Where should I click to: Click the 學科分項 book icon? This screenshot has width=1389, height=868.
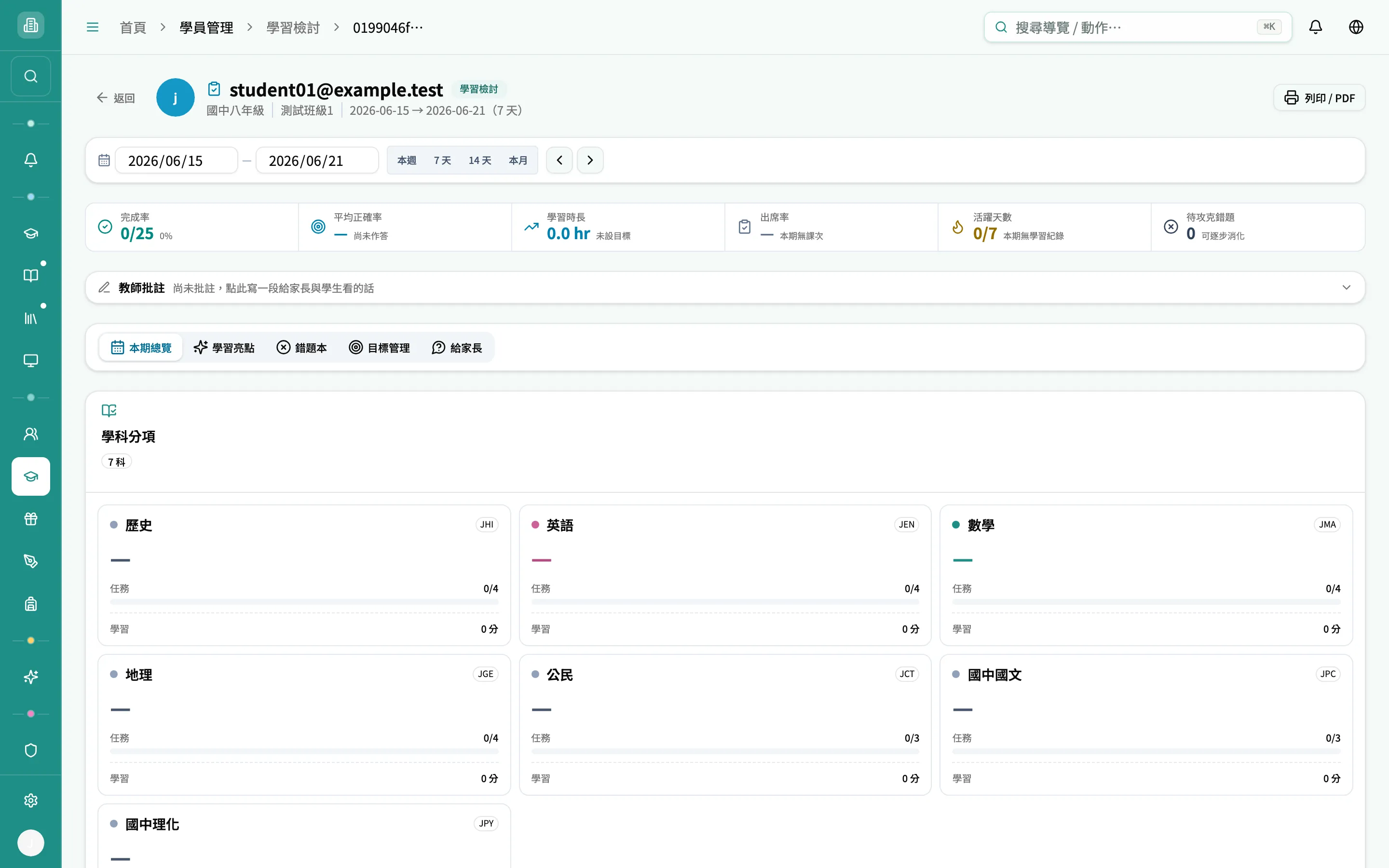pos(109,410)
